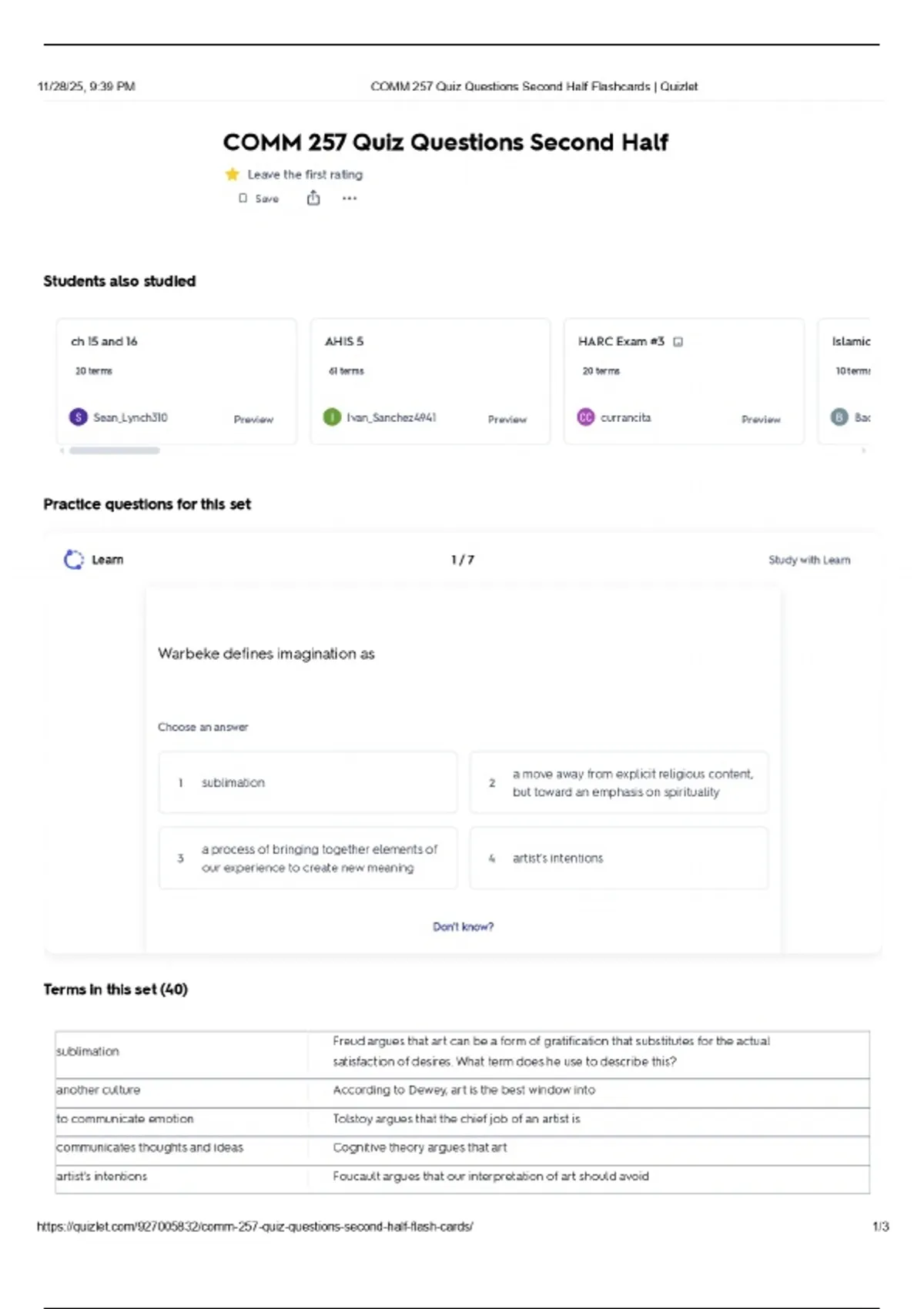Preview the AHIS 5 set
924x1309 pixels.
click(507, 420)
